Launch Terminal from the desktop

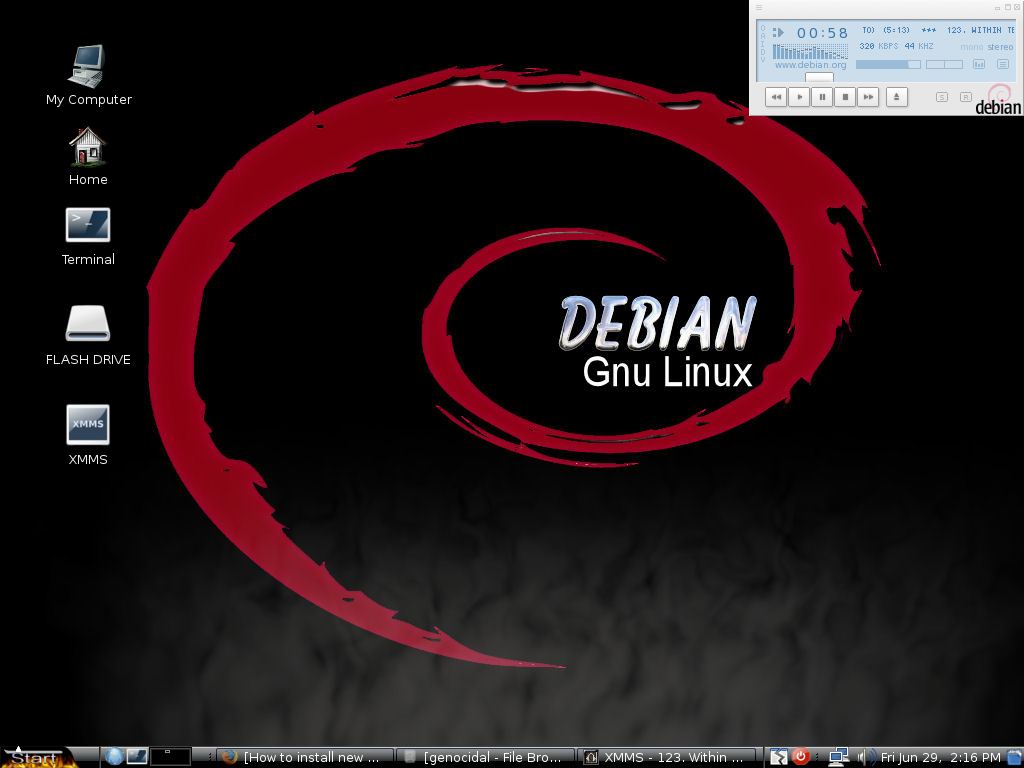point(88,236)
